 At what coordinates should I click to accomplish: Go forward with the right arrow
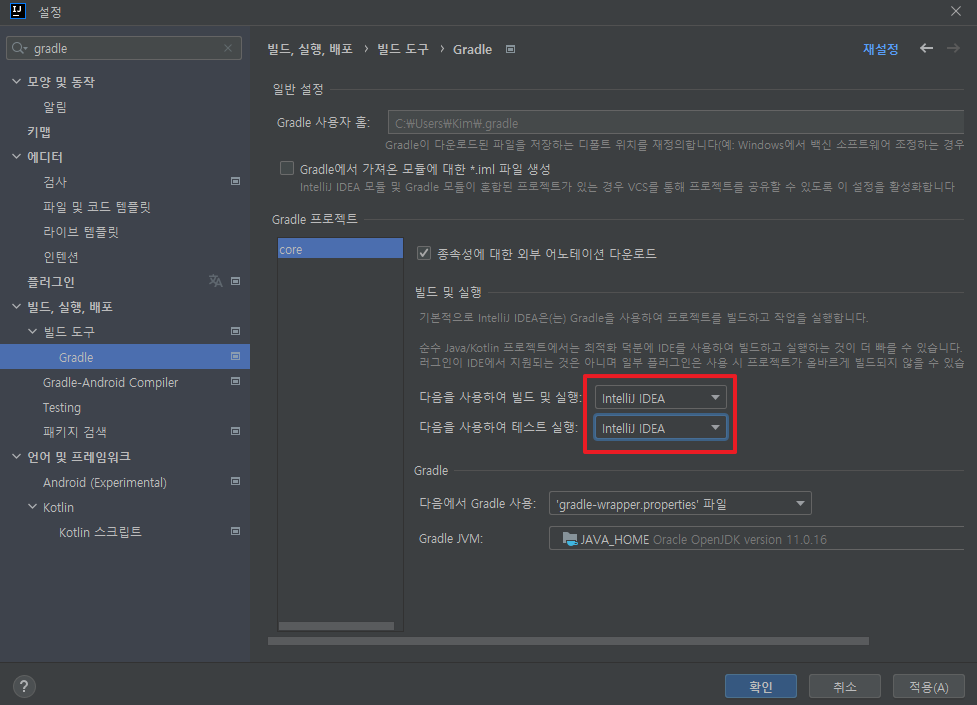(953, 49)
